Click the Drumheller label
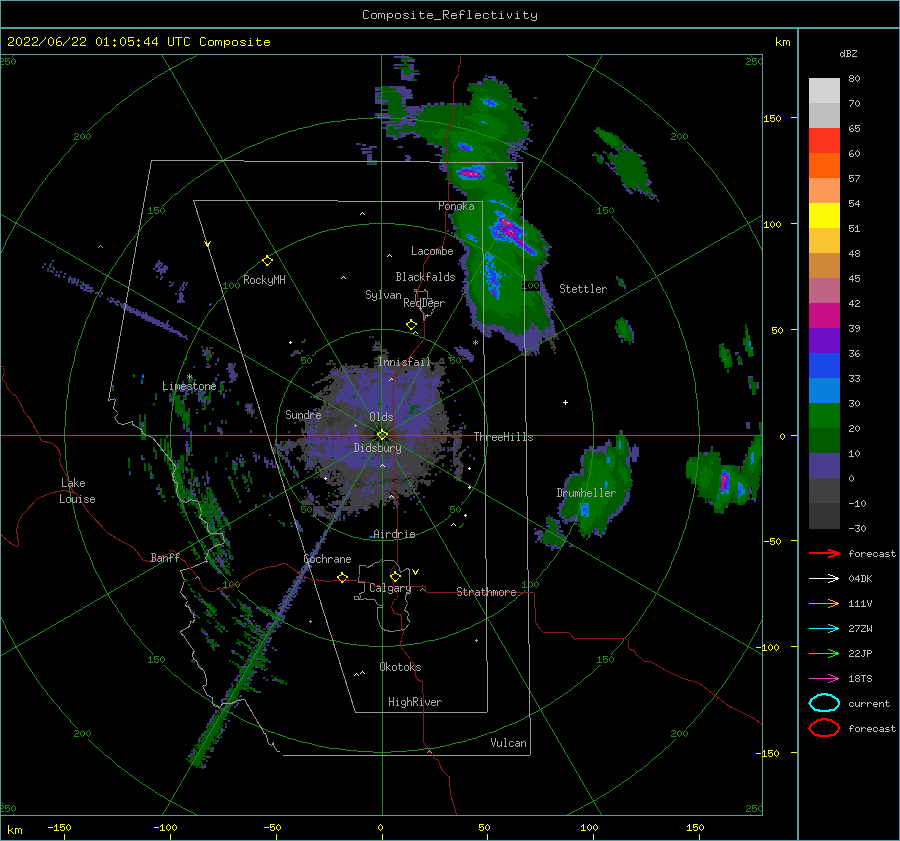 tap(586, 493)
